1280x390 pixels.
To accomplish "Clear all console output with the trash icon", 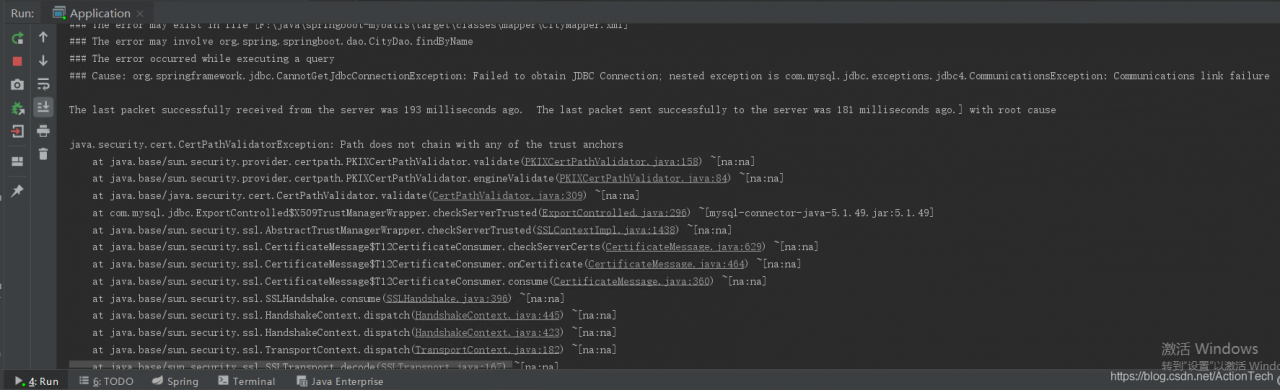I will point(43,154).
